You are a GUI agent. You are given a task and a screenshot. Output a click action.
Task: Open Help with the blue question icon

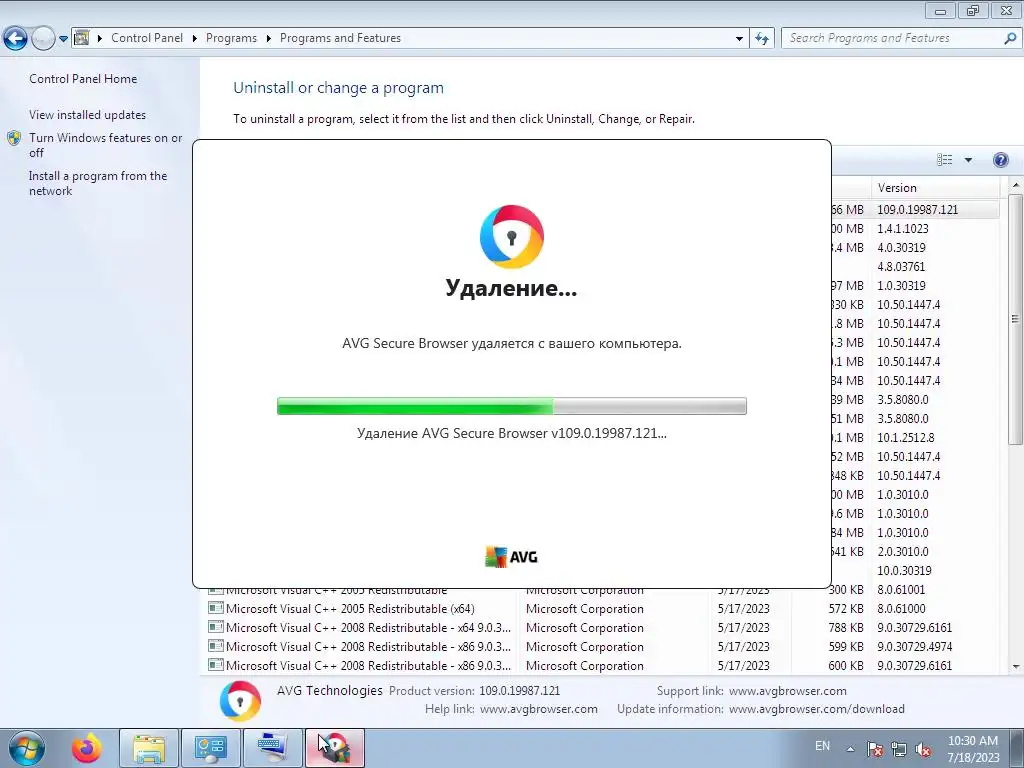click(x=1000, y=160)
